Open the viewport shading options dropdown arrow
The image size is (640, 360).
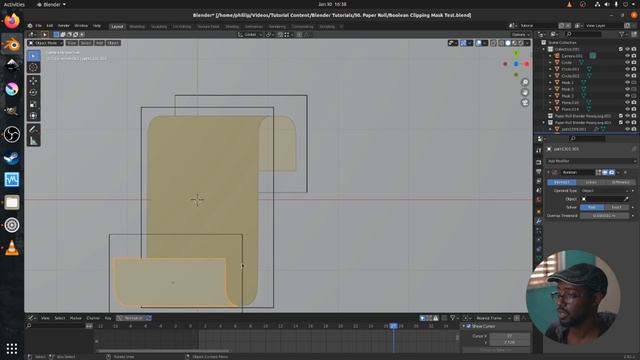pyautogui.click(x=527, y=43)
